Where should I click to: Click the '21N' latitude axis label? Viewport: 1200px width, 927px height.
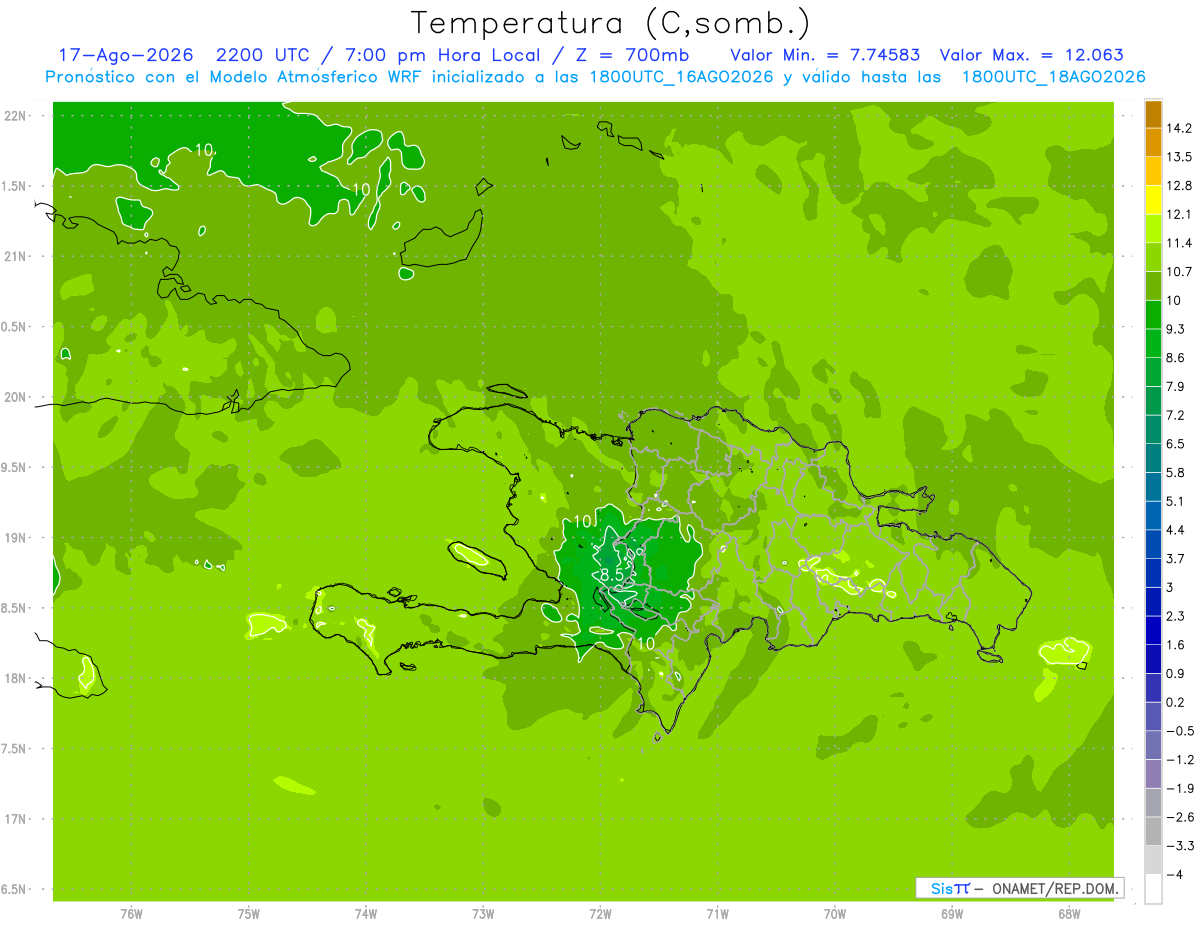(x=16, y=256)
